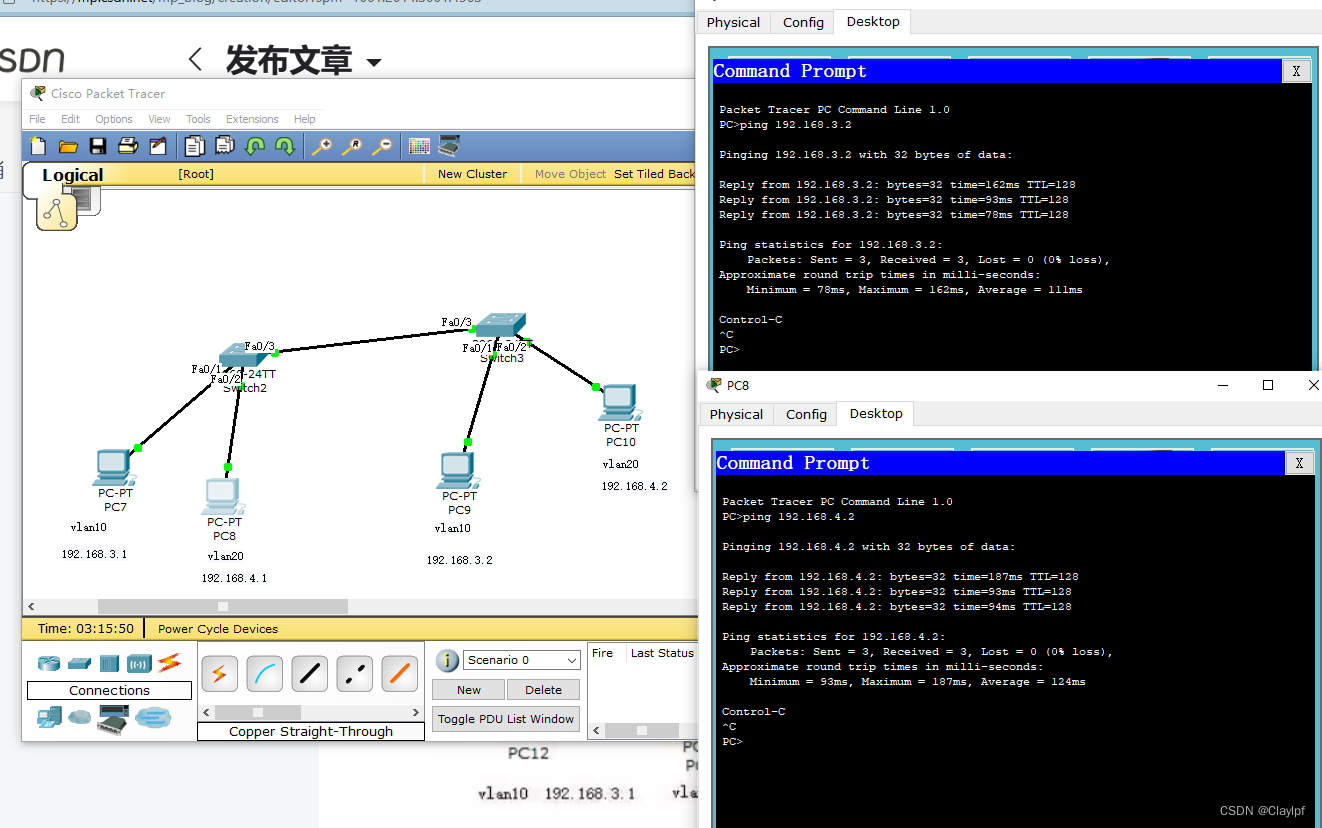
Task: Click the Save floppy disk icon
Action: point(98,146)
